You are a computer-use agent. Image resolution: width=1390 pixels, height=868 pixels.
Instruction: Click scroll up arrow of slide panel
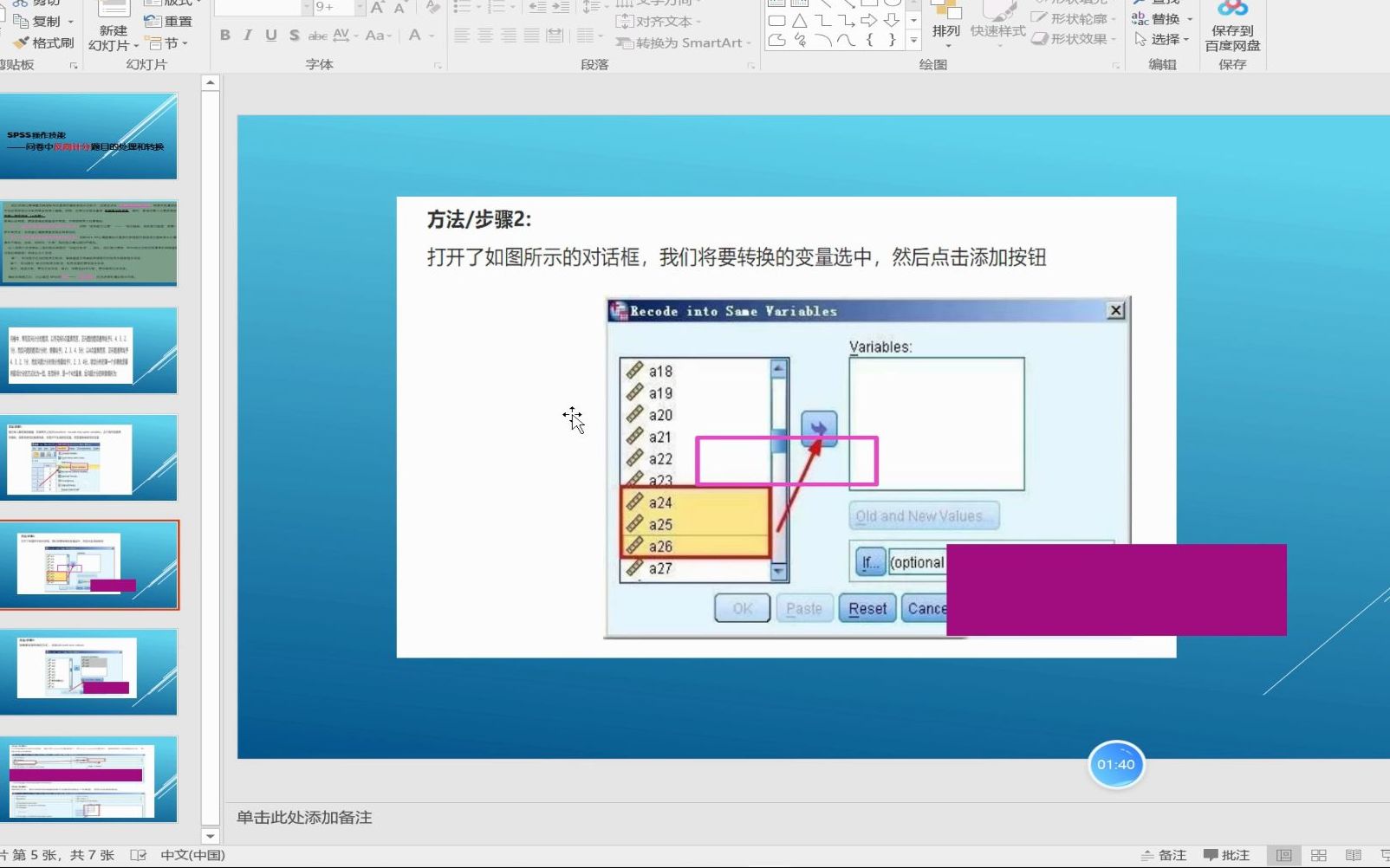point(210,83)
